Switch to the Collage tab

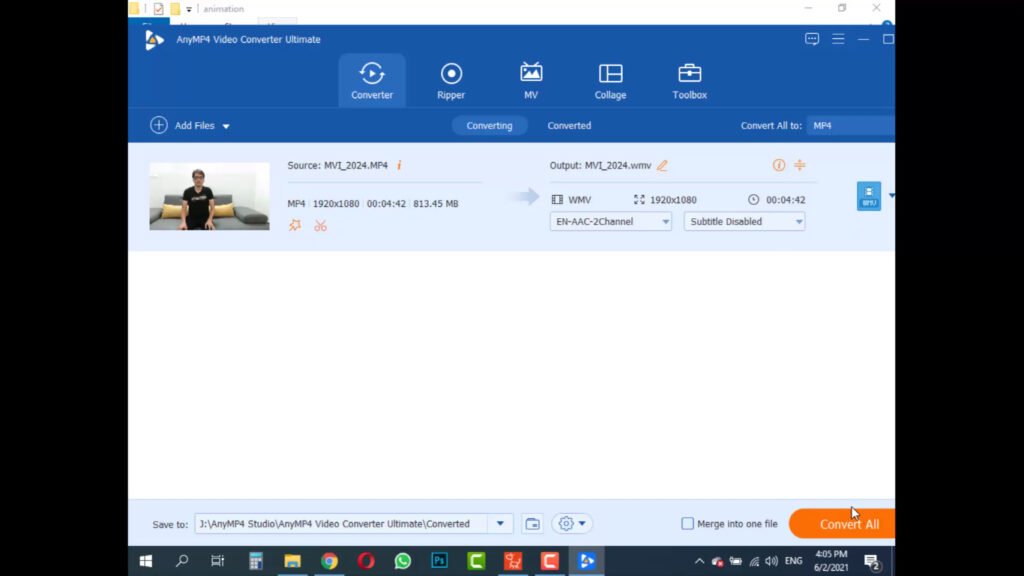click(x=610, y=81)
